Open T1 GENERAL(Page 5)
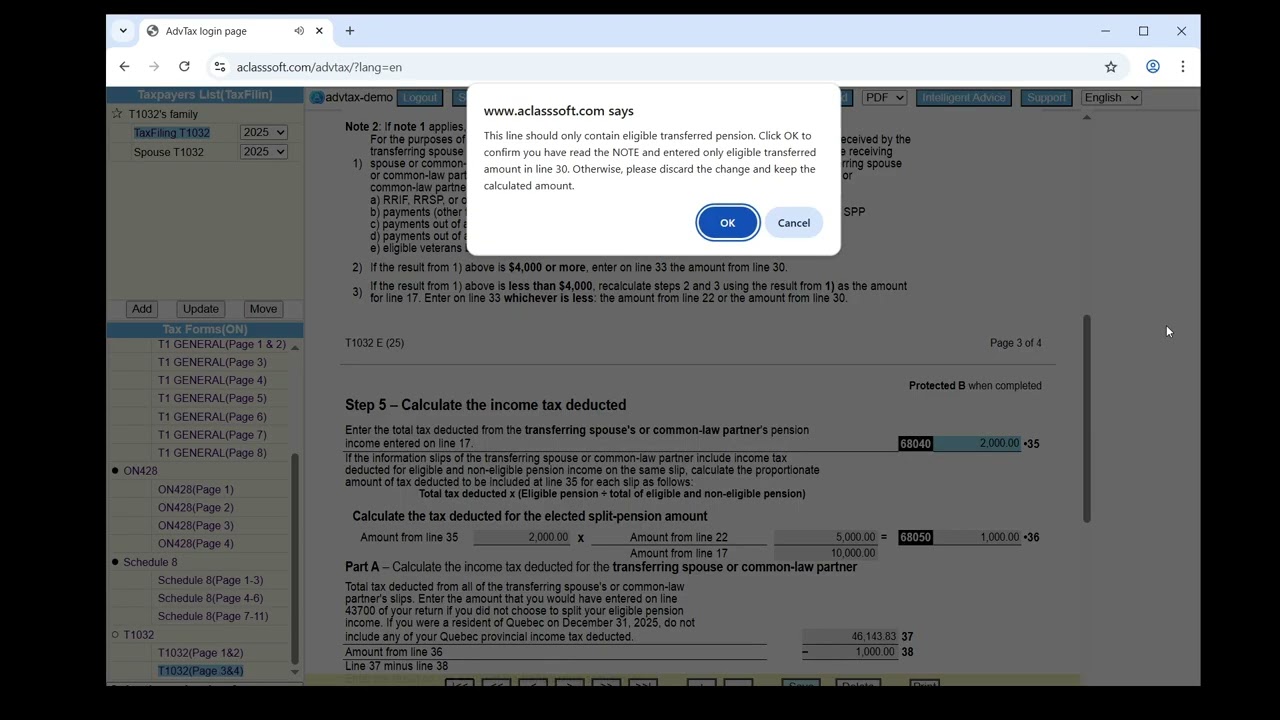 pyautogui.click(x=212, y=398)
